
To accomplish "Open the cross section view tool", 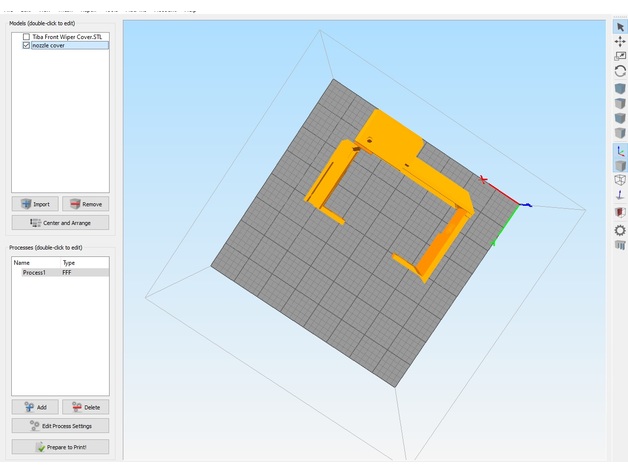I will click(620, 212).
